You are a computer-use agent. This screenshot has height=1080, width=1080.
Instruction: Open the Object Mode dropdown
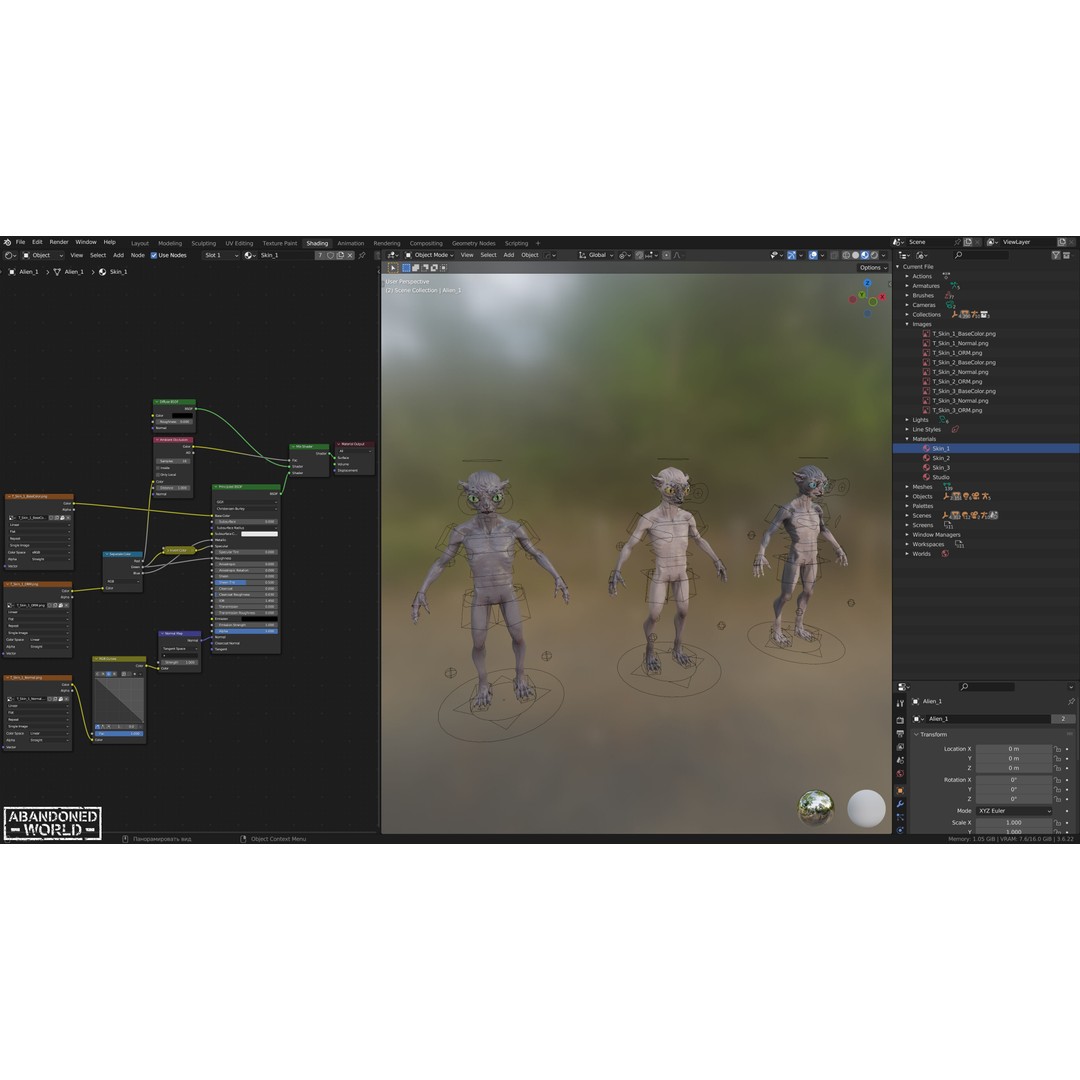point(428,255)
